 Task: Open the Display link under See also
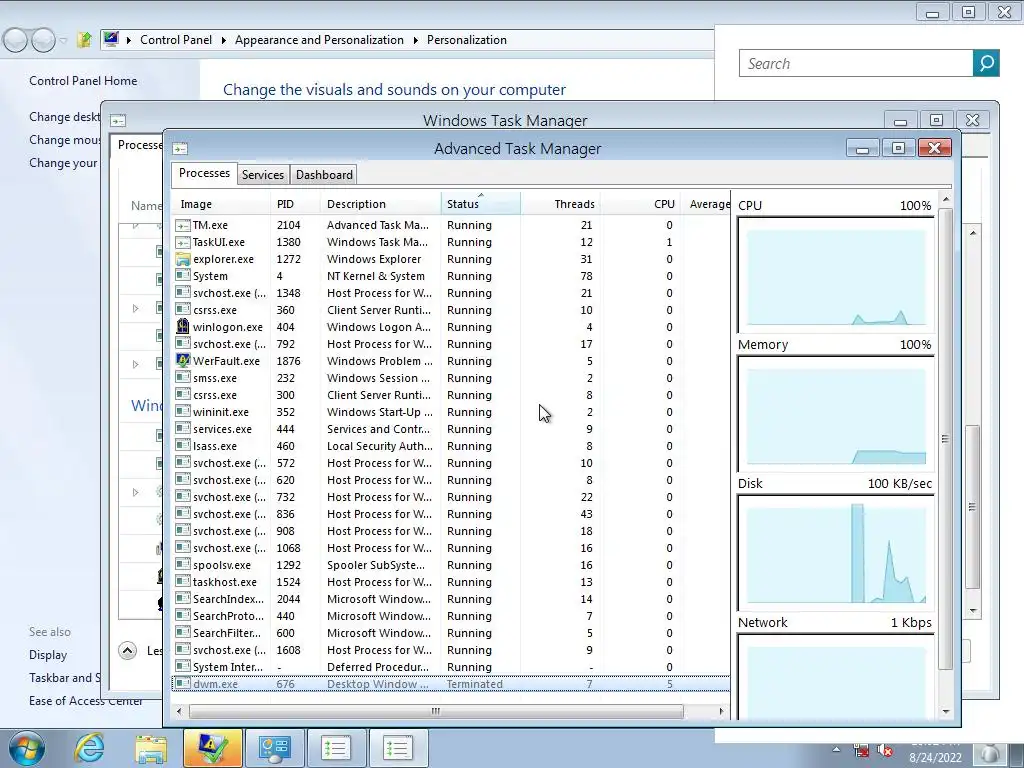(x=48, y=655)
